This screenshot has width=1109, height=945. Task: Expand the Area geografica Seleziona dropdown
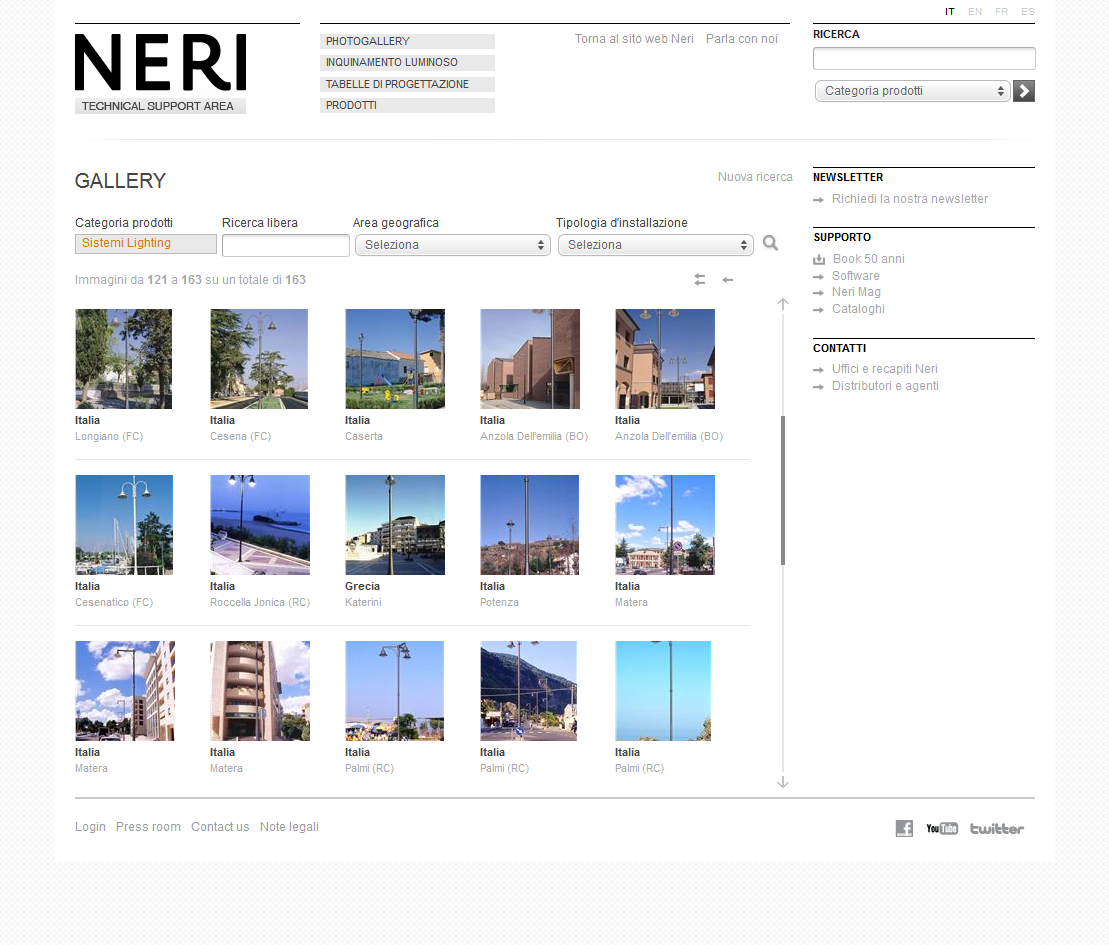click(453, 245)
